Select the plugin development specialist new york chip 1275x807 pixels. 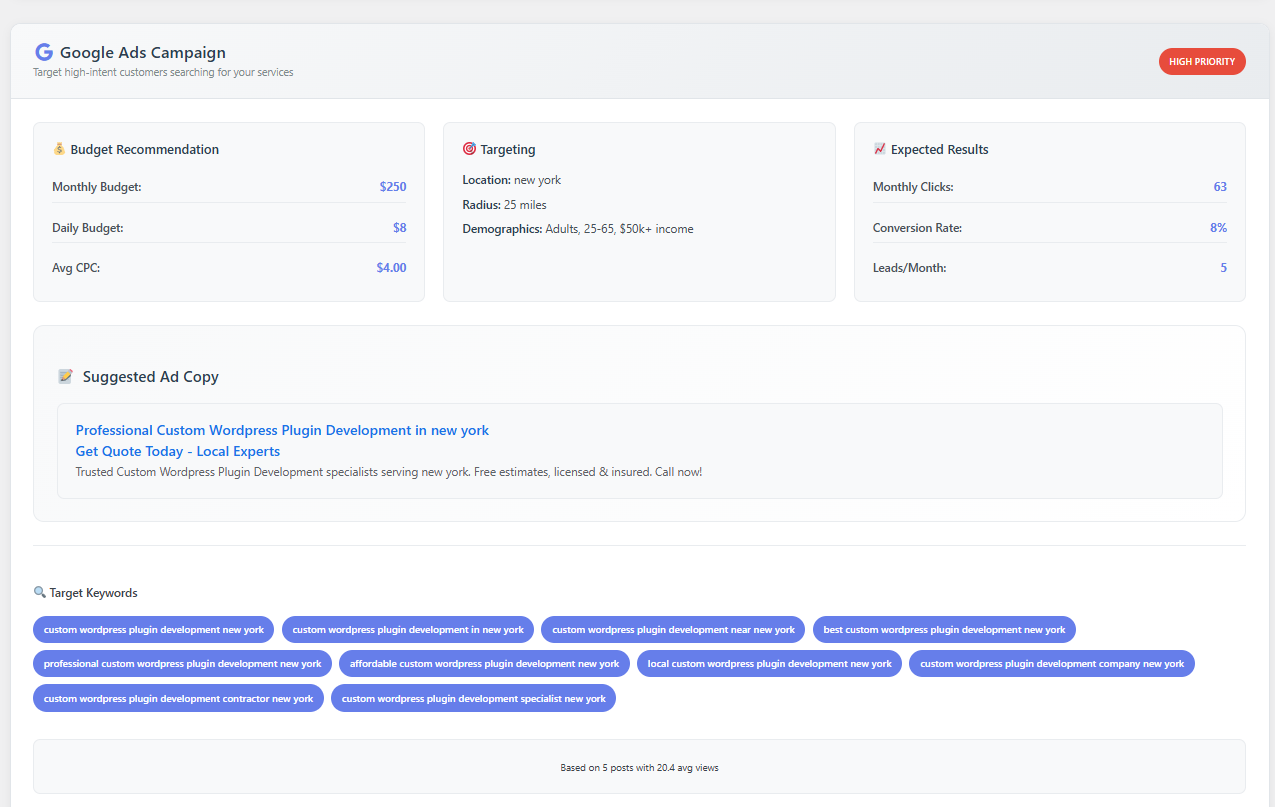pyautogui.click(x=473, y=699)
